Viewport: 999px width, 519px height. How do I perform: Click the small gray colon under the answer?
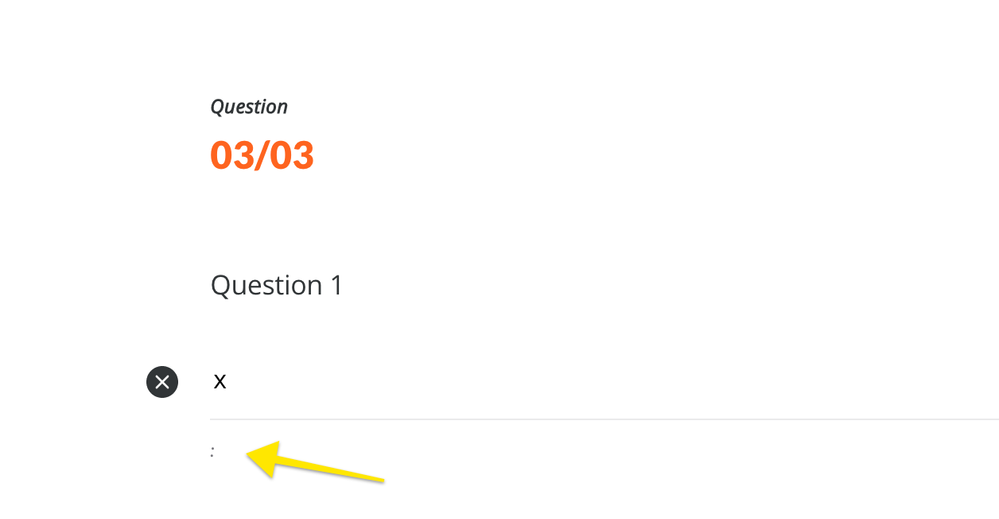pyautogui.click(x=212, y=452)
